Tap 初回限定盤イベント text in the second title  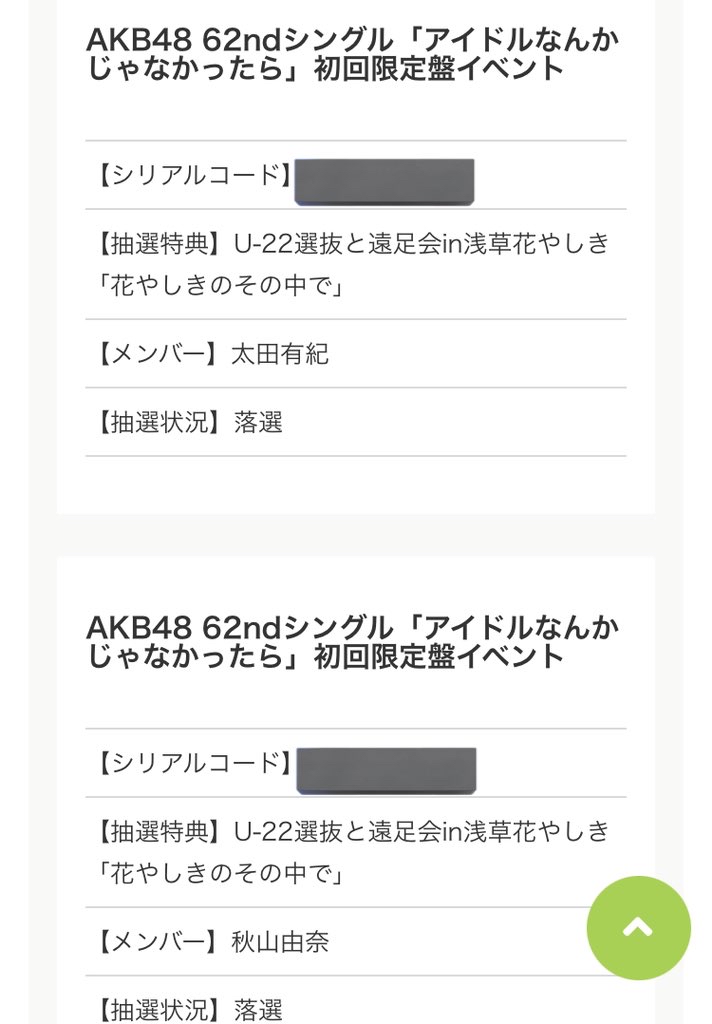[438, 657]
